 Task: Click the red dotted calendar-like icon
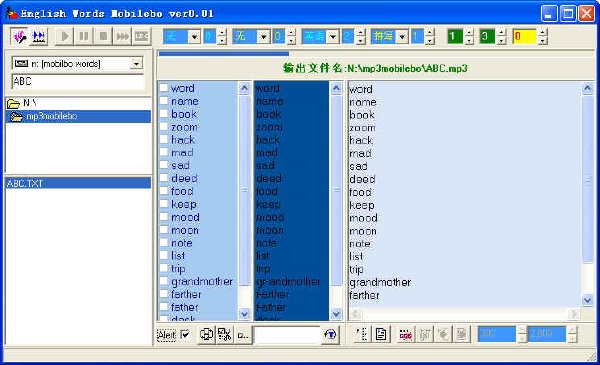[x=406, y=335]
